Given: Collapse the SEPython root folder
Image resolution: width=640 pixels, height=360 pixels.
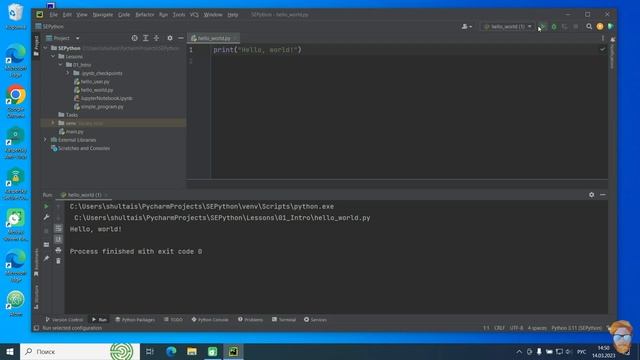Looking at the screenshot, I should [46, 48].
